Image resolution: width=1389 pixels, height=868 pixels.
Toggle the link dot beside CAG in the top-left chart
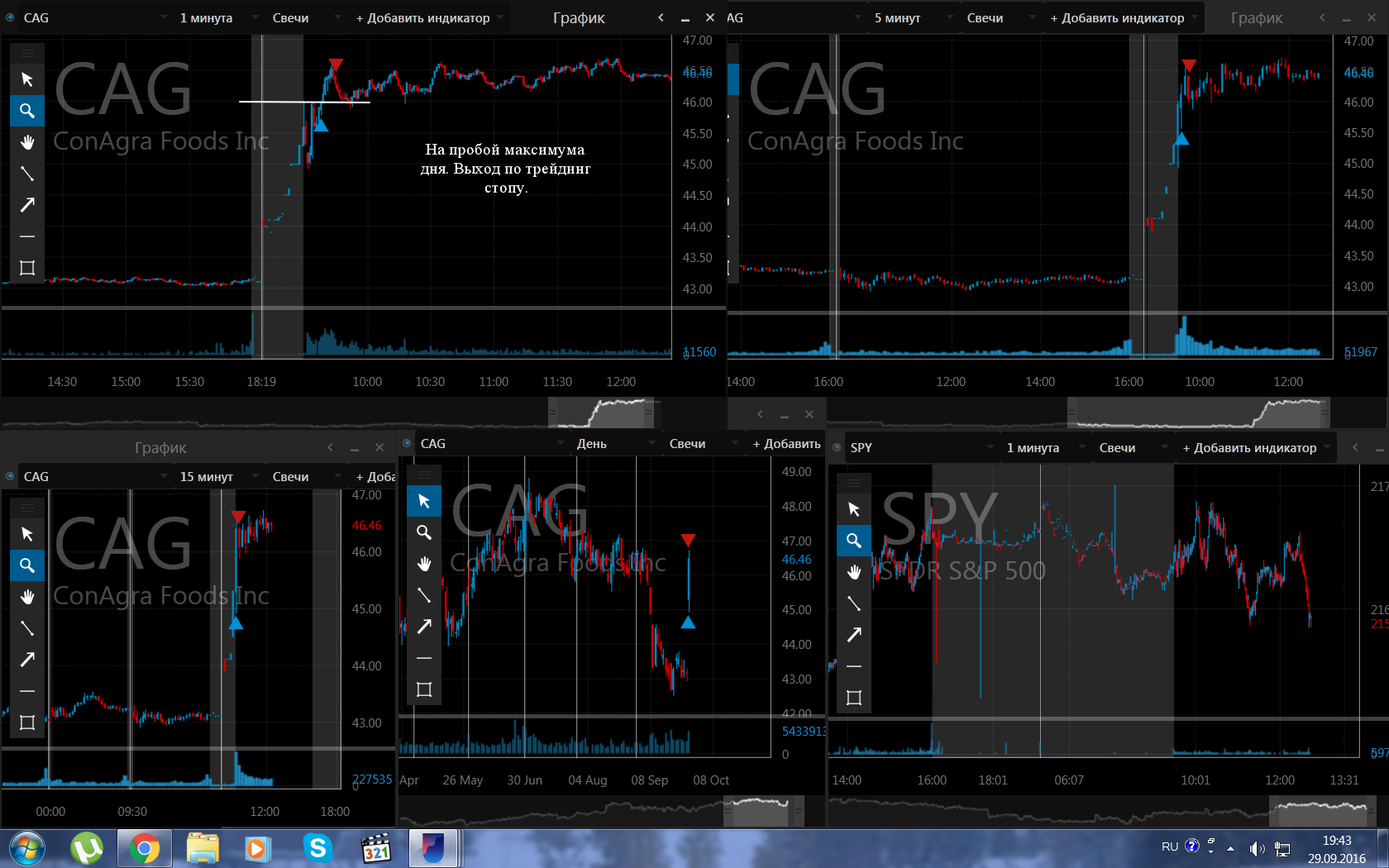pos(10,17)
